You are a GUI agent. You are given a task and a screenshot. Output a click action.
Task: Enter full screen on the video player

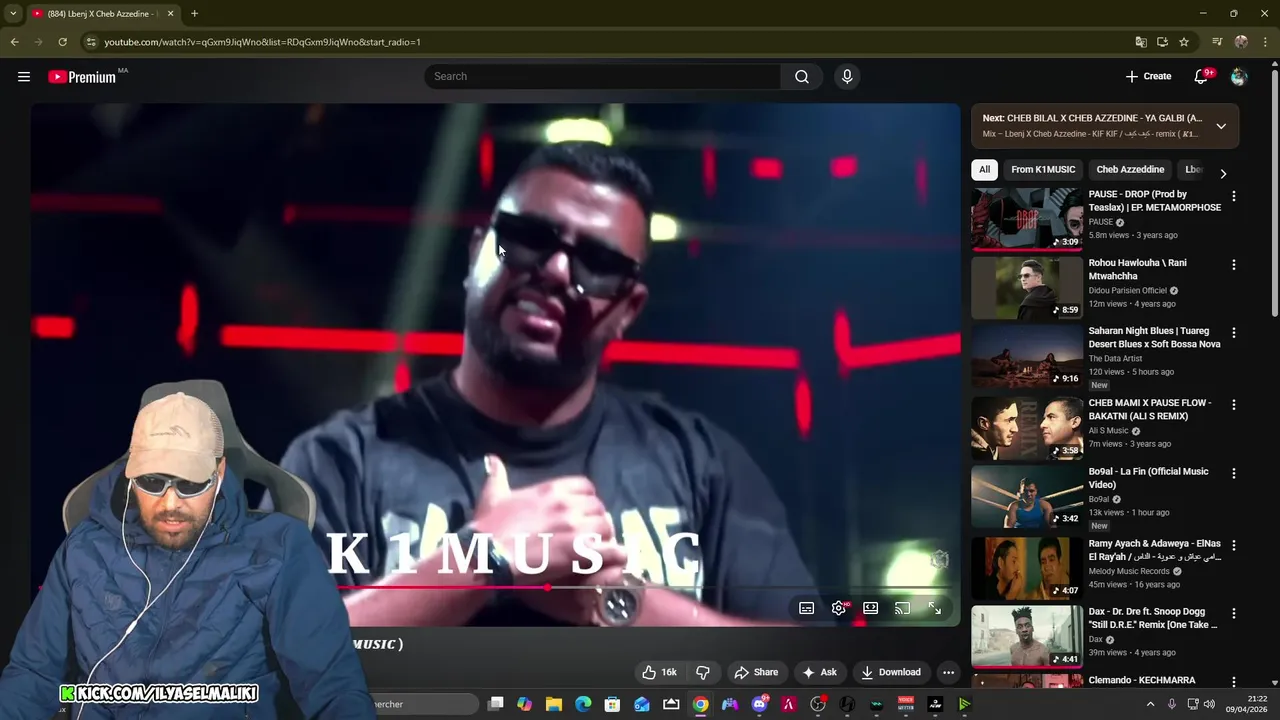coord(934,608)
